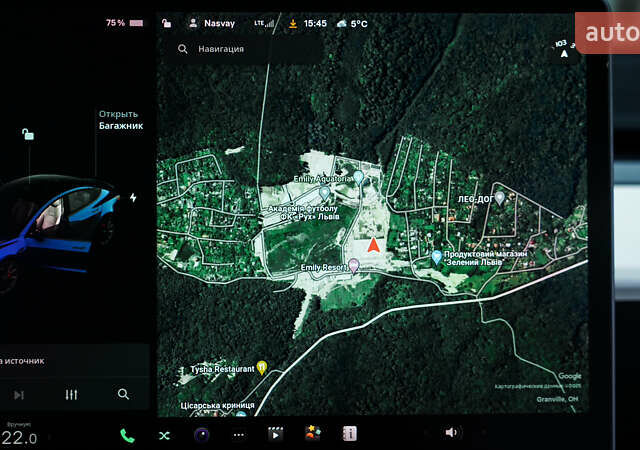Open the software download icon

click(x=293, y=24)
